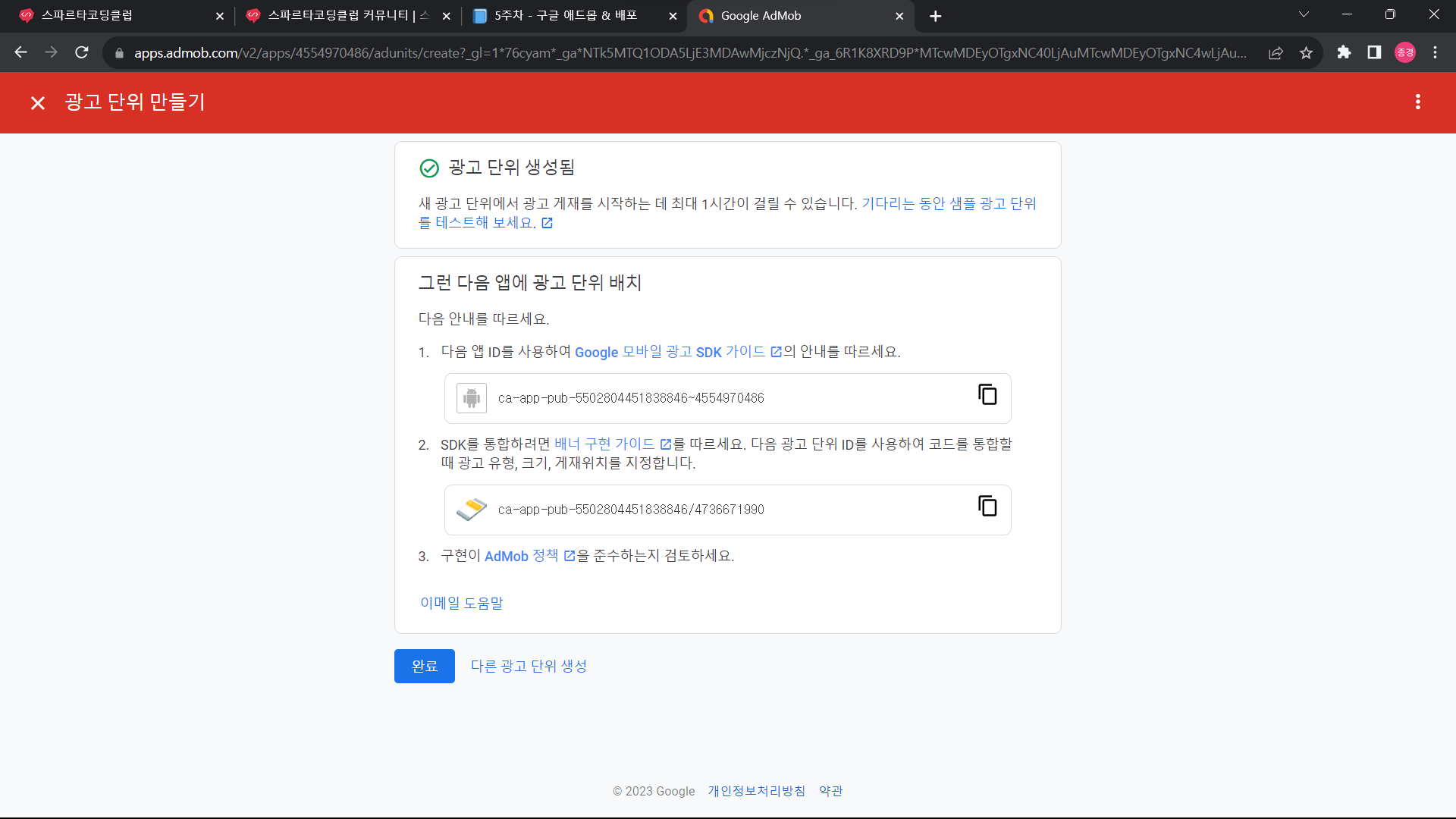Screen dimensions: 1456x819
Task: Click 다른 광고 단위 생성
Action: (x=529, y=666)
